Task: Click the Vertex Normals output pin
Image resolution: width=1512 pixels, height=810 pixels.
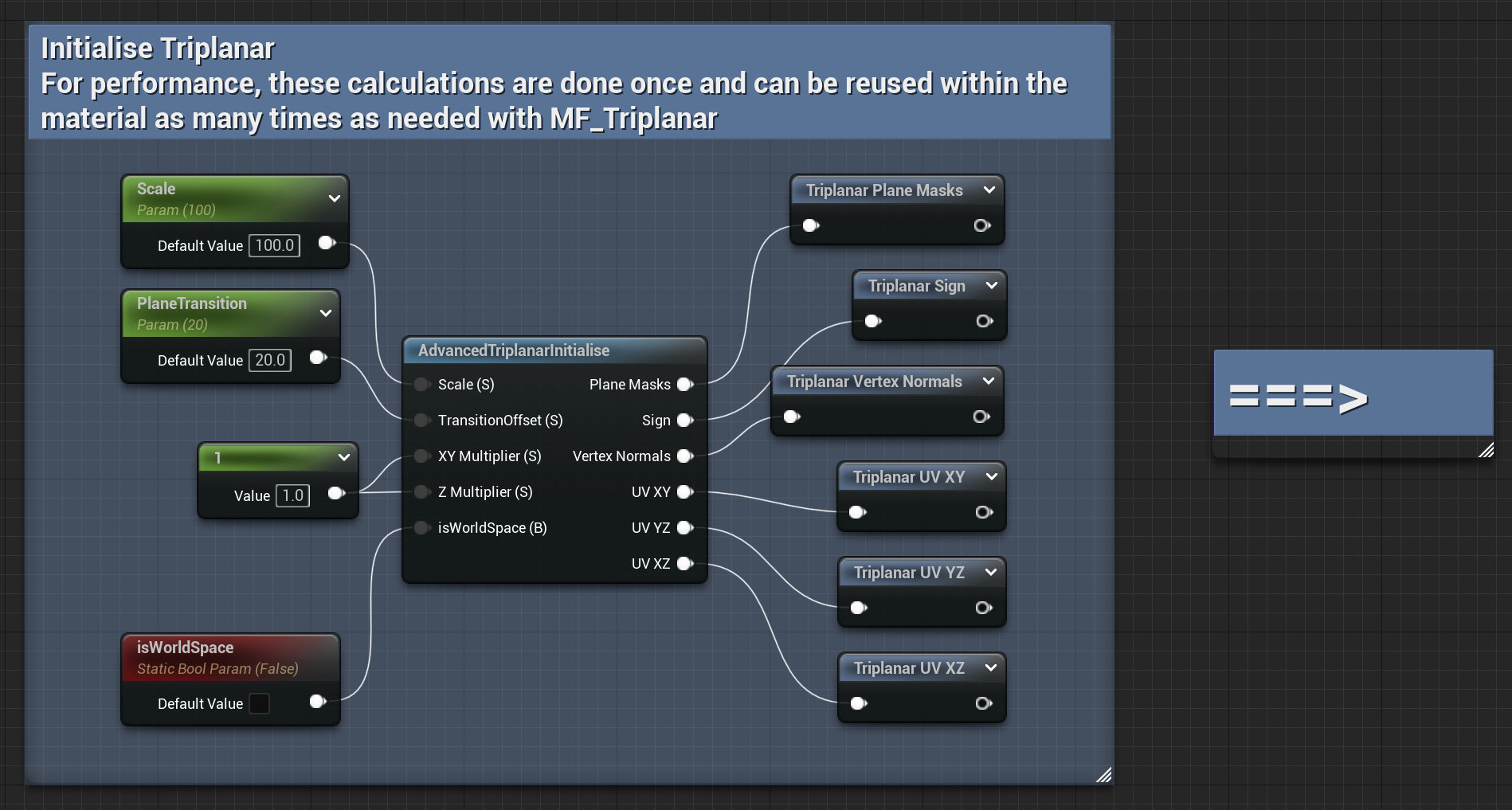Action: tap(685, 456)
